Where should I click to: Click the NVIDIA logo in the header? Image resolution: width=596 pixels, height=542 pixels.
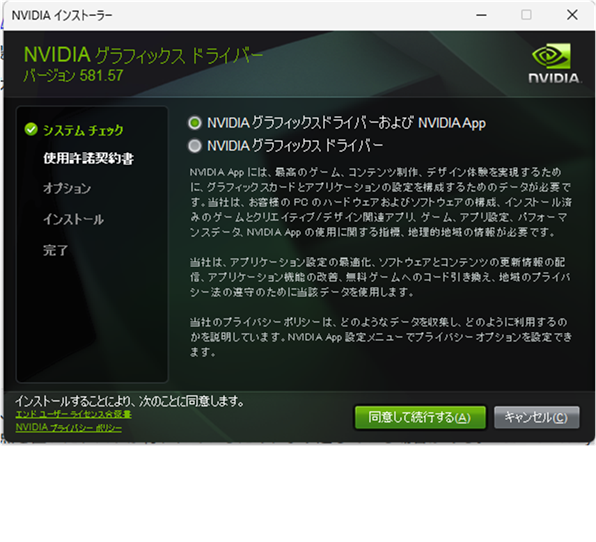pyautogui.click(x=554, y=63)
